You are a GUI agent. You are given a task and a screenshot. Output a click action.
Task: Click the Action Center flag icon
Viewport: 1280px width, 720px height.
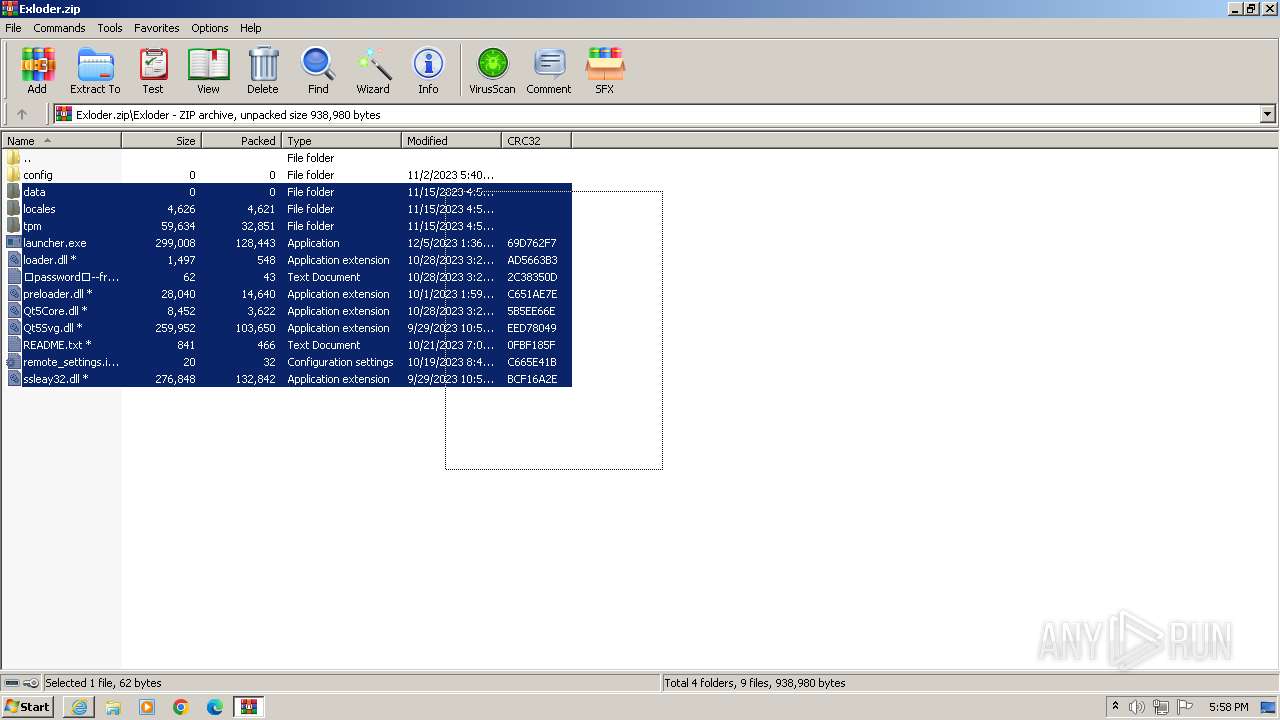(x=1185, y=707)
